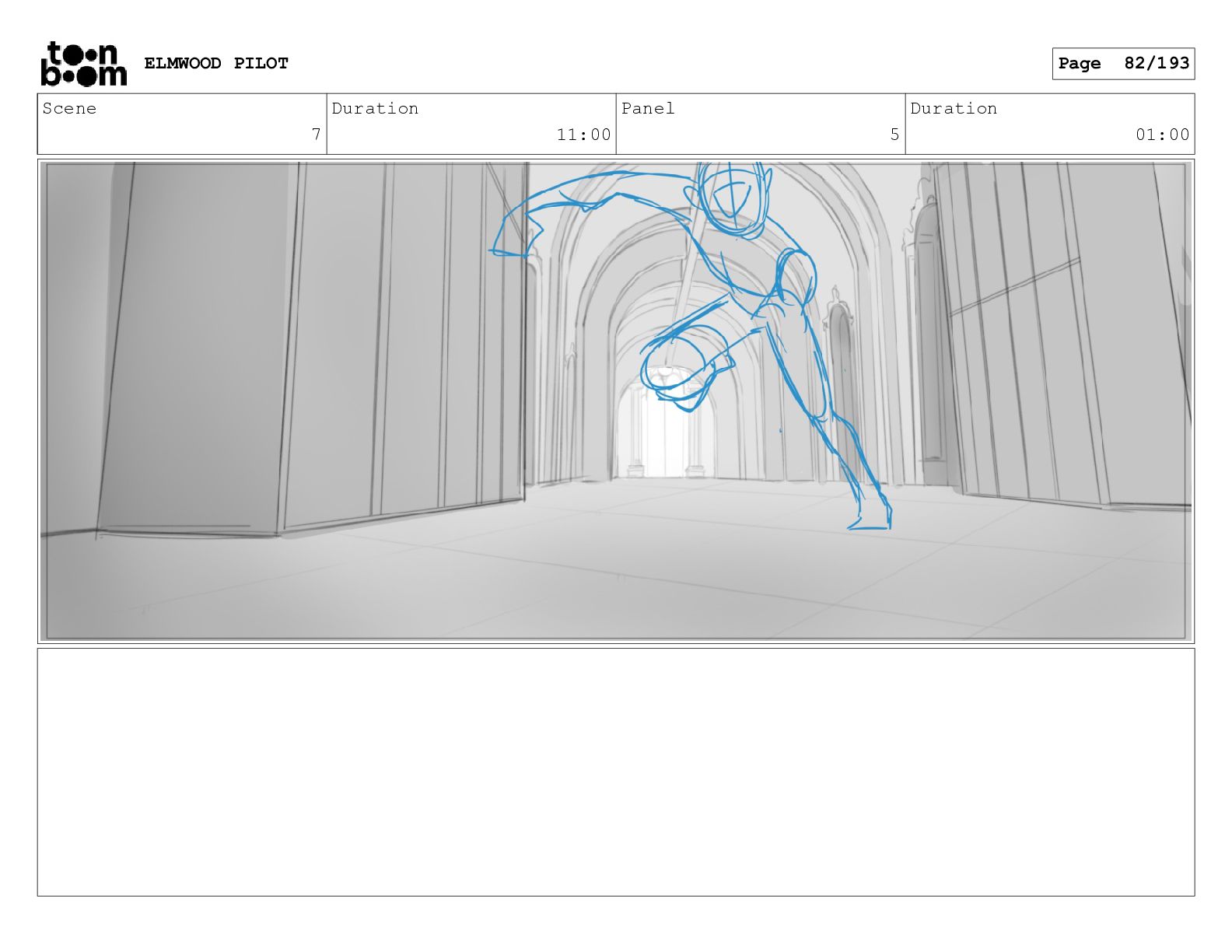Click the Page 82/193 indicator box
Screen dimensions: 1232x952
click(x=1123, y=64)
